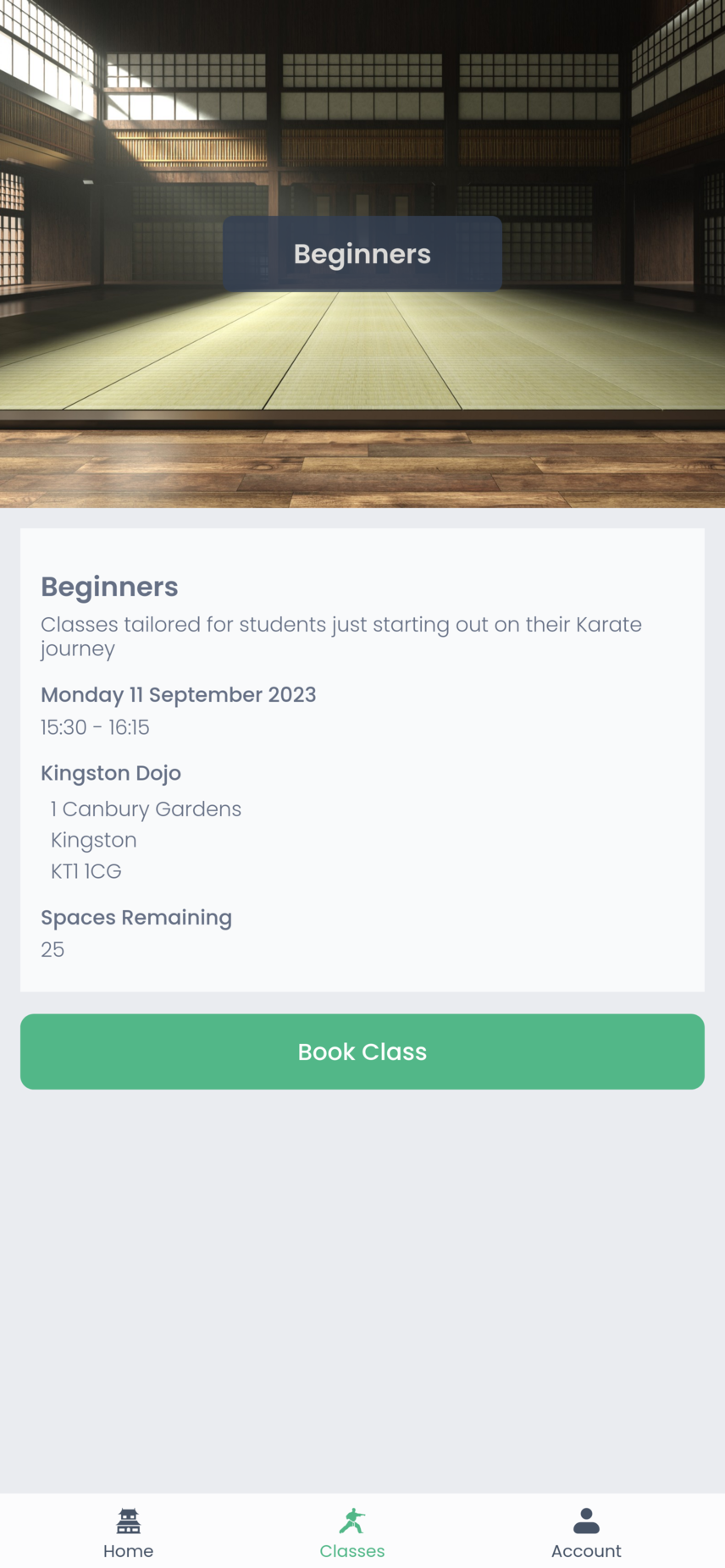The height and width of the screenshot is (1568, 725).
Task: Tap the Classes karate figure icon
Action: [x=352, y=1521]
